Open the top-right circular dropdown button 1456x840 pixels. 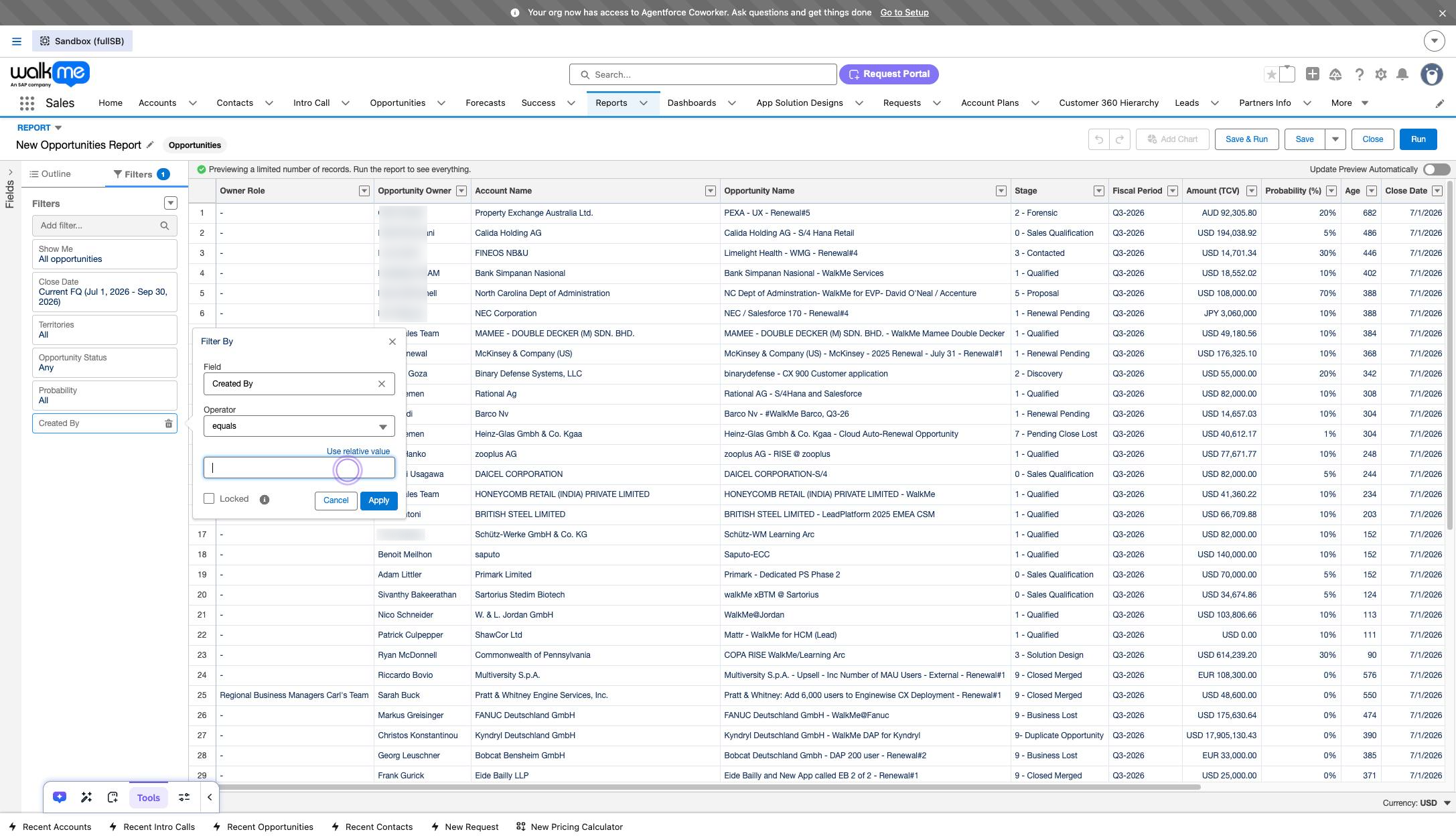pos(1434,41)
